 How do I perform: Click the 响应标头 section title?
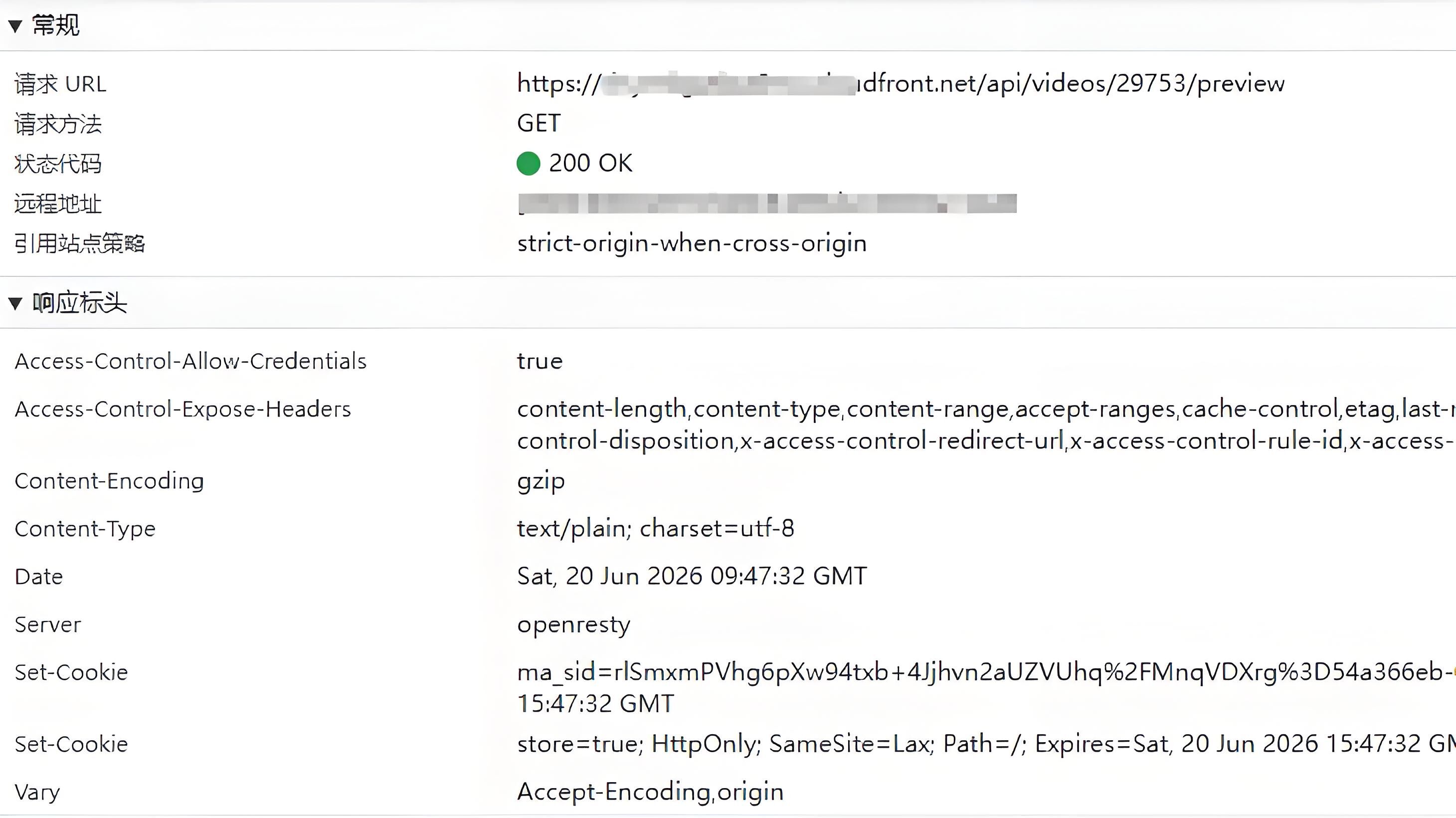coord(80,303)
